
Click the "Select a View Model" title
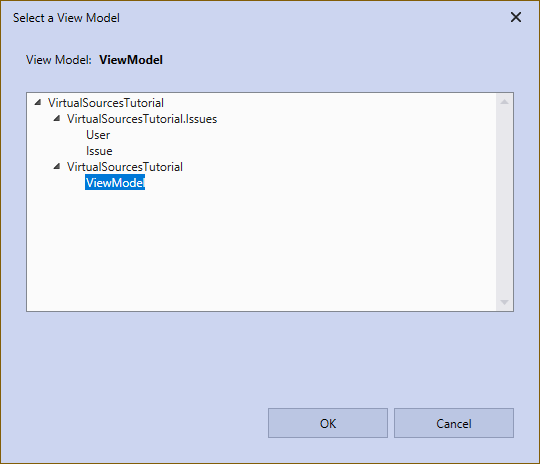pos(66,18)
